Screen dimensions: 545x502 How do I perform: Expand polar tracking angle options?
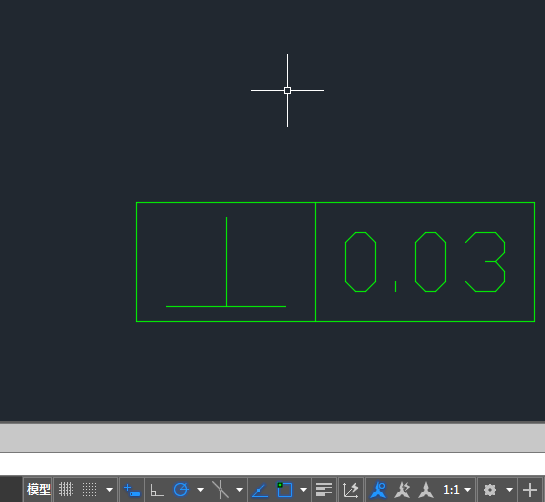pyautogui.click(x=201, y=490)
